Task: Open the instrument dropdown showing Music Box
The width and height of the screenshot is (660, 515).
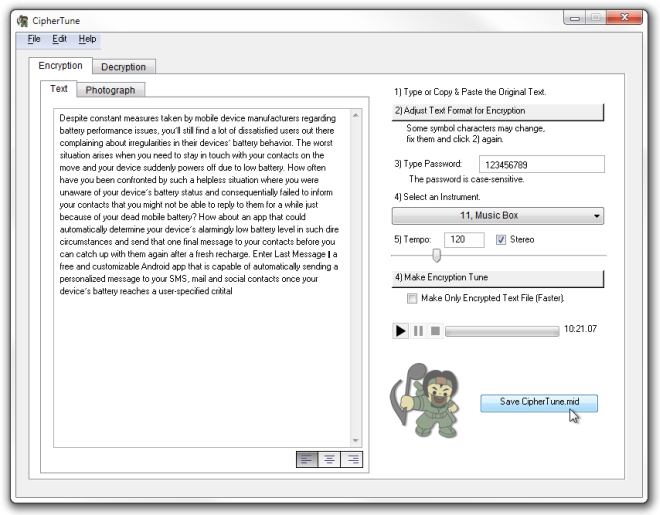Action: 498,215
